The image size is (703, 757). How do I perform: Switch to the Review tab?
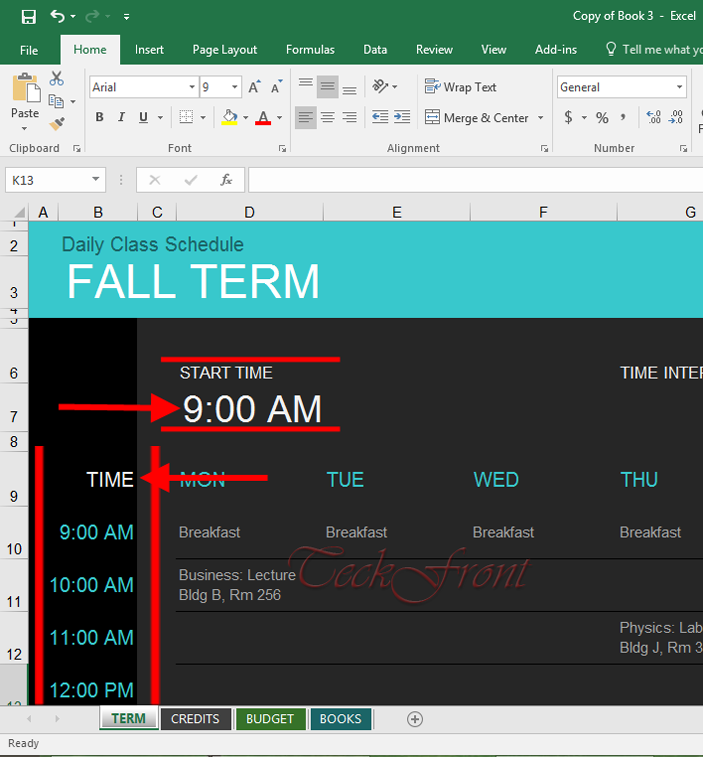click(x=434, y=50)
